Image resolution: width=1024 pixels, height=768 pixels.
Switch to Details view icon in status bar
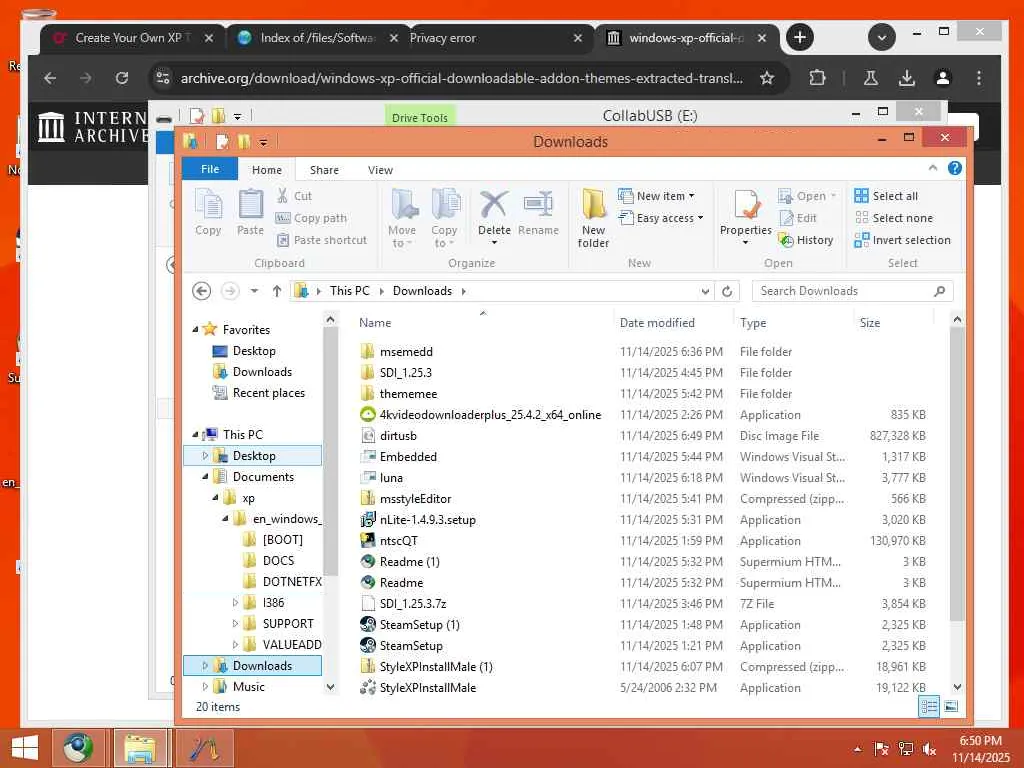point(929,706)
